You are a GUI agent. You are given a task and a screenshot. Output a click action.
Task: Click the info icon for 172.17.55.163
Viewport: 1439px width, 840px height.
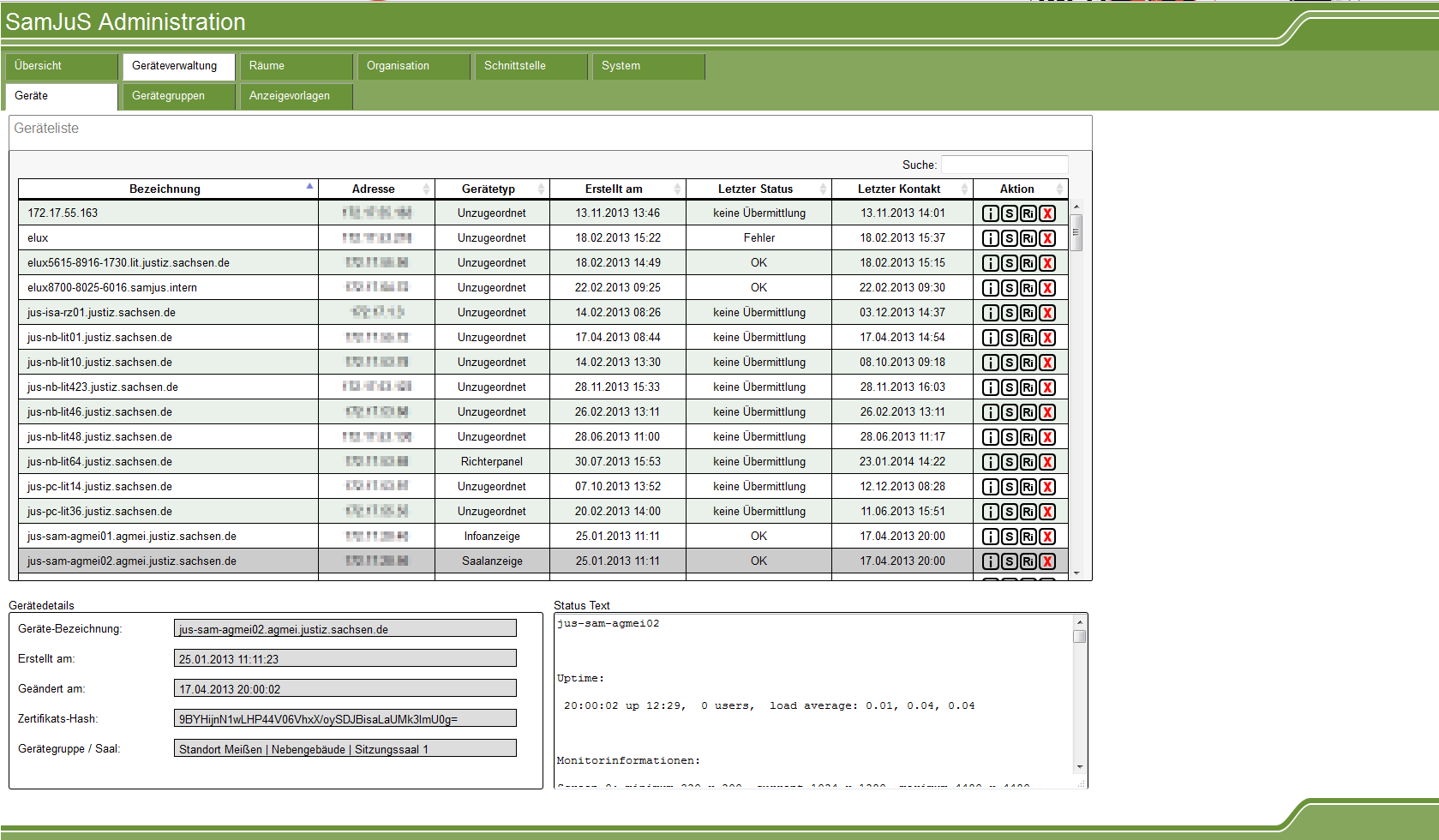(x=990, y=213)
